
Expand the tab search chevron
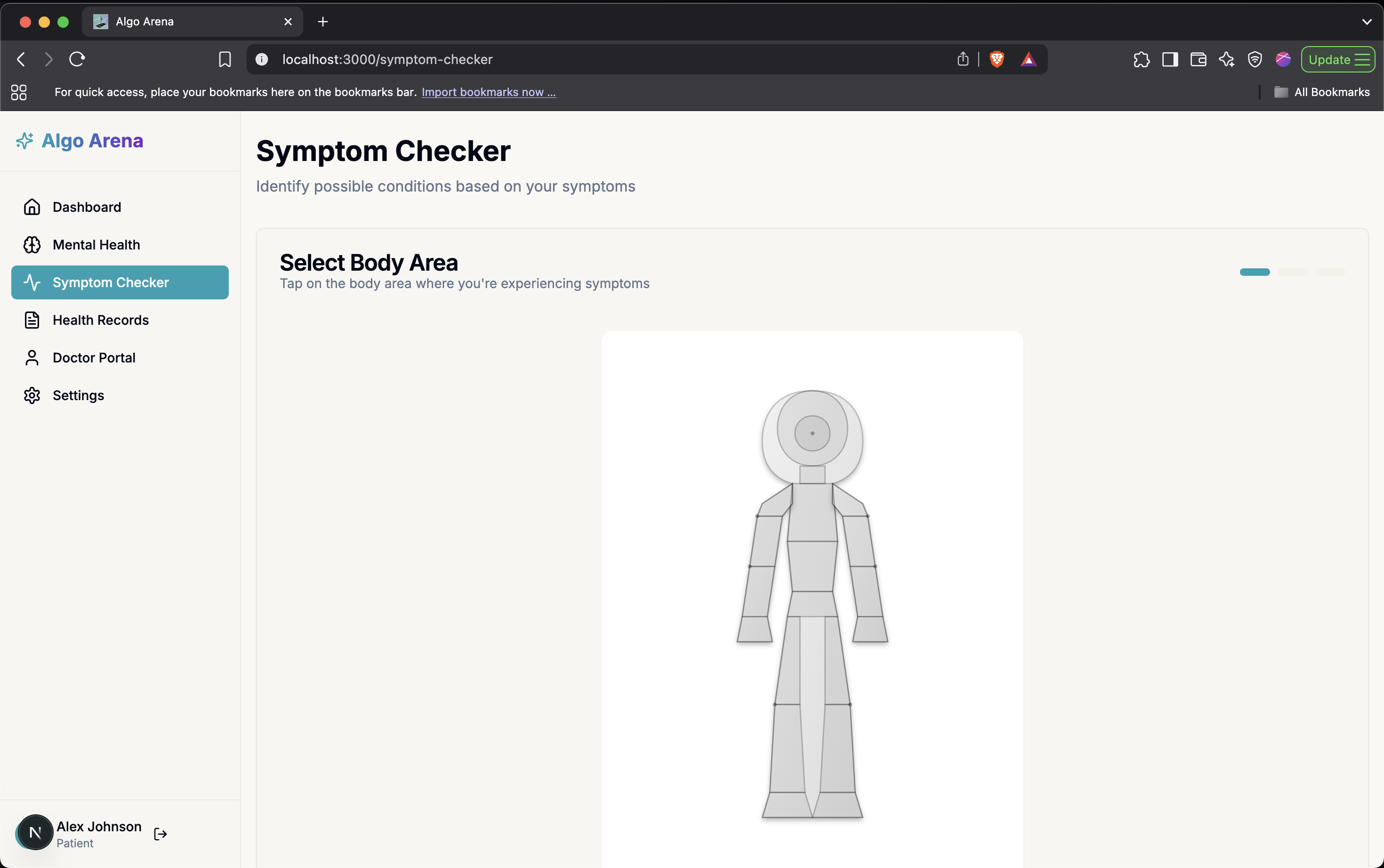[1366, 22]
